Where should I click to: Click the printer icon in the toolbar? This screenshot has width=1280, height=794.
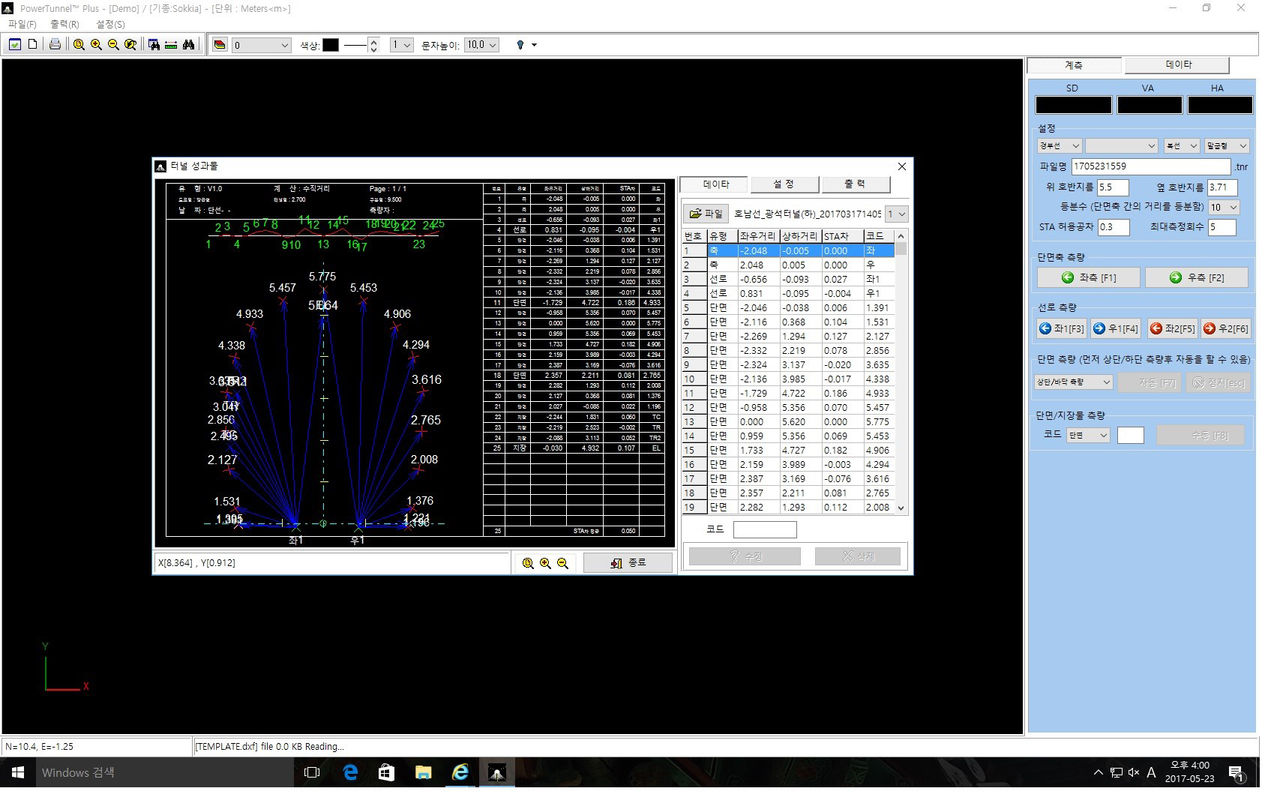tap(55, 45)
